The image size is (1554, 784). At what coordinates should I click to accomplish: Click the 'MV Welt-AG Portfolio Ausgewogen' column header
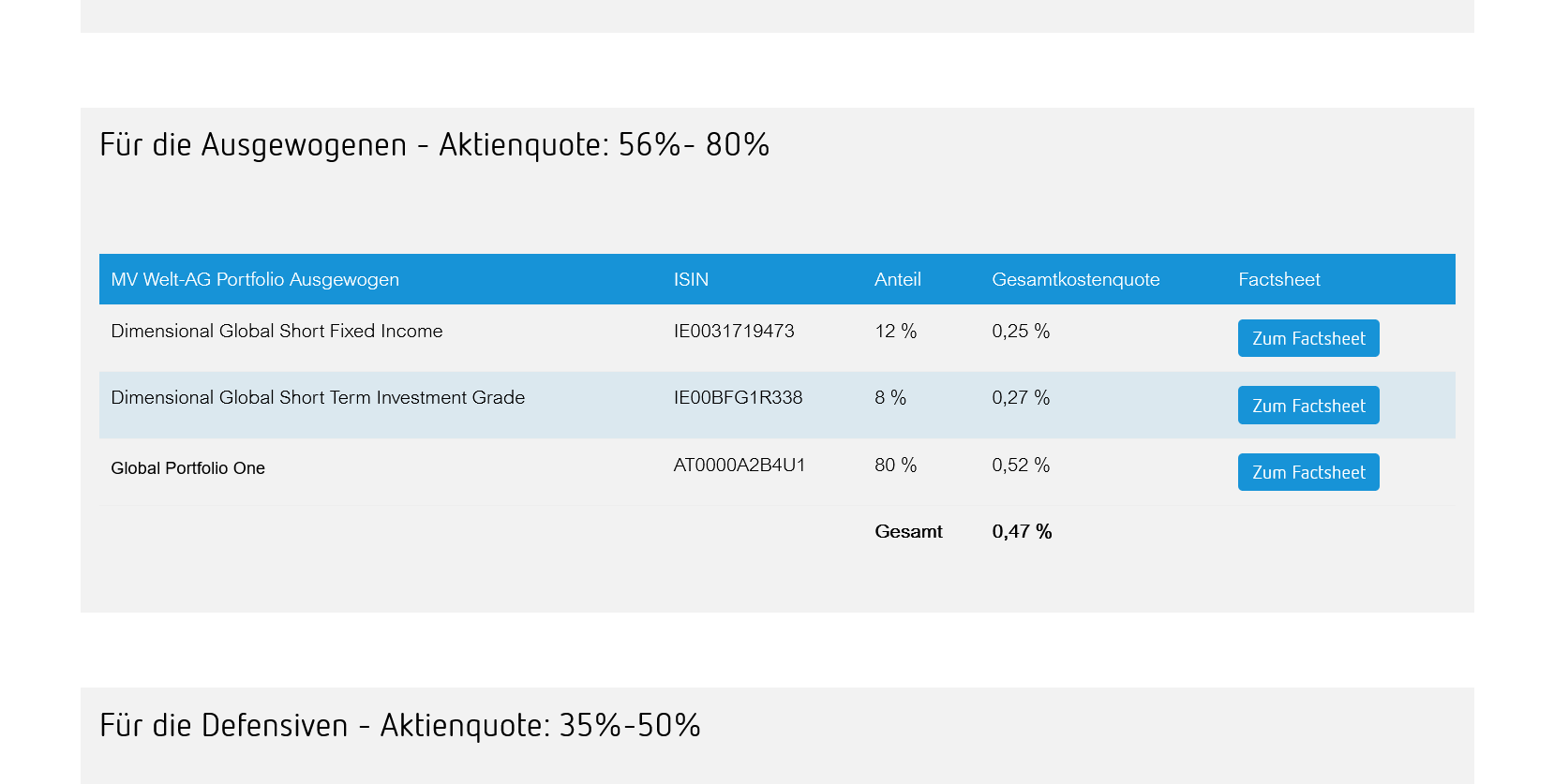(x=255, y=279)
